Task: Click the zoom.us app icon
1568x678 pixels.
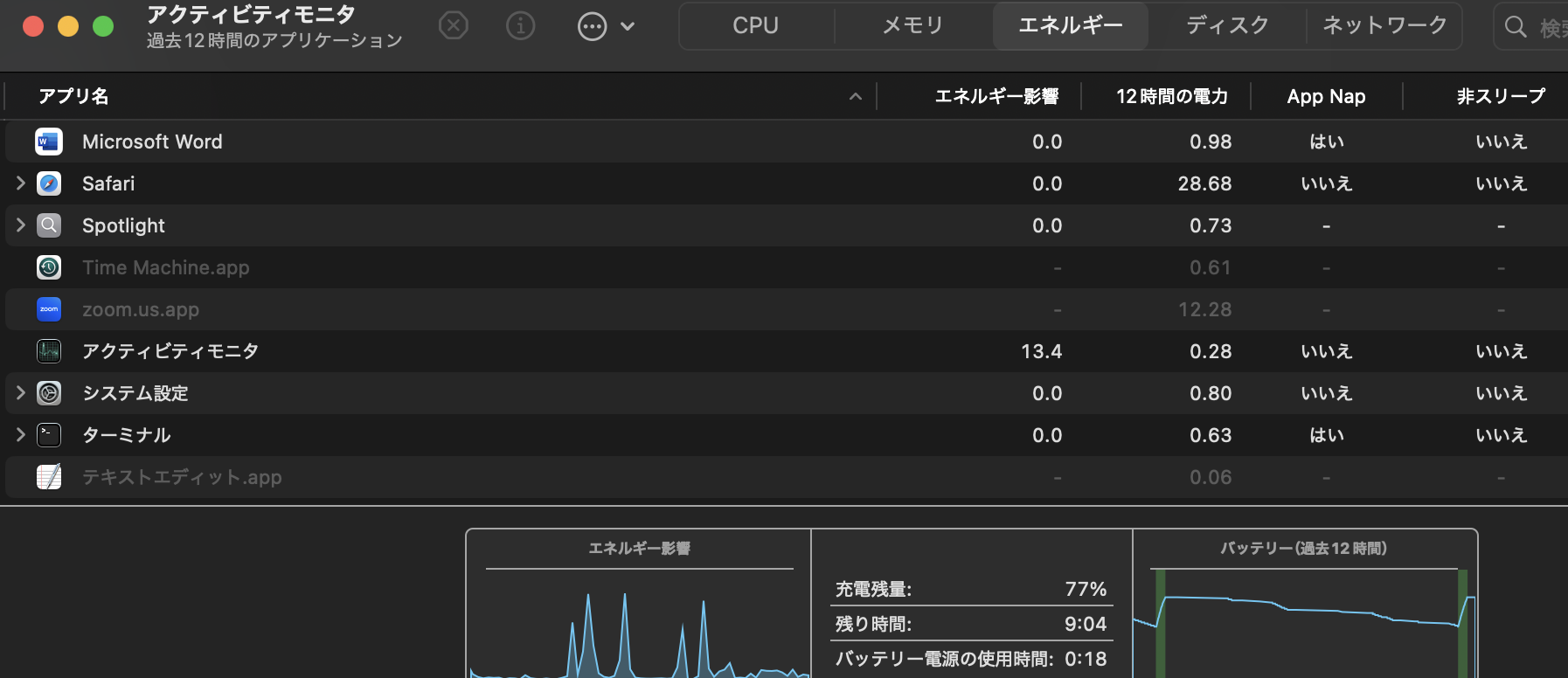Action: pyautogui.click(x=49, y=309)
